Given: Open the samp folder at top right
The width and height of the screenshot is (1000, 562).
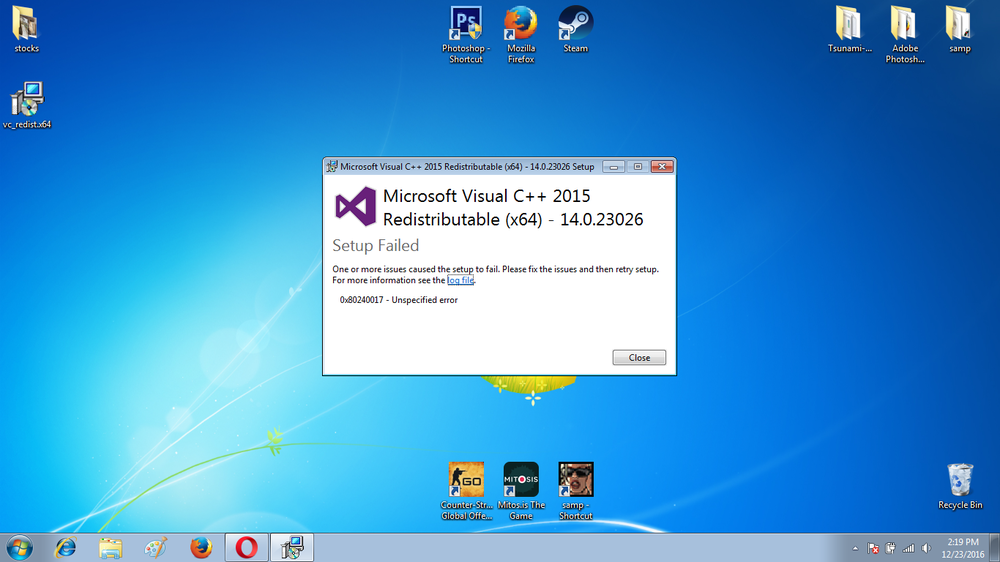Looking at the screenshot, I should (959, 29).
